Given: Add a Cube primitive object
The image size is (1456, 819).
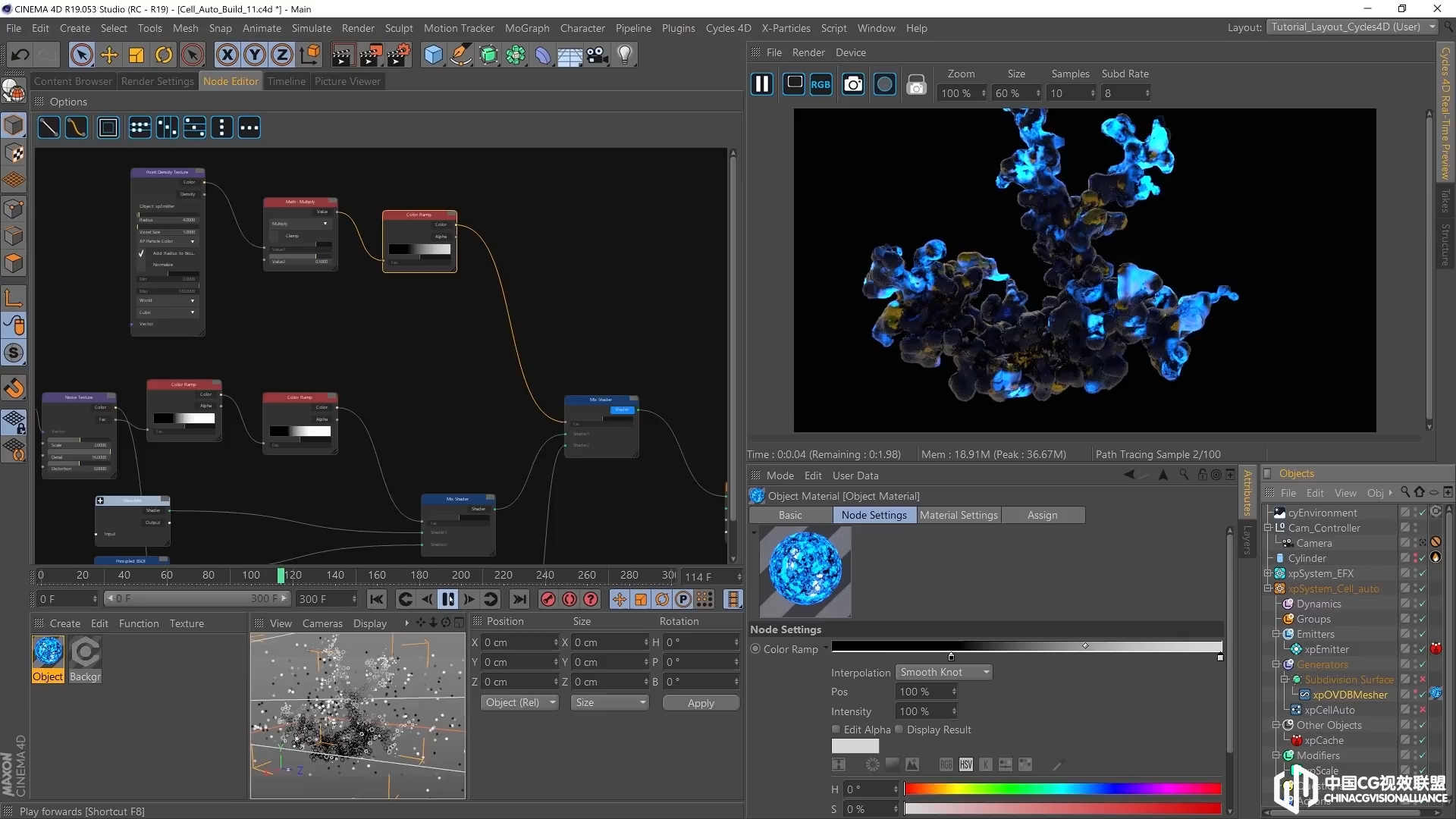Looking at the screenshot, I should tap(433, 55).
